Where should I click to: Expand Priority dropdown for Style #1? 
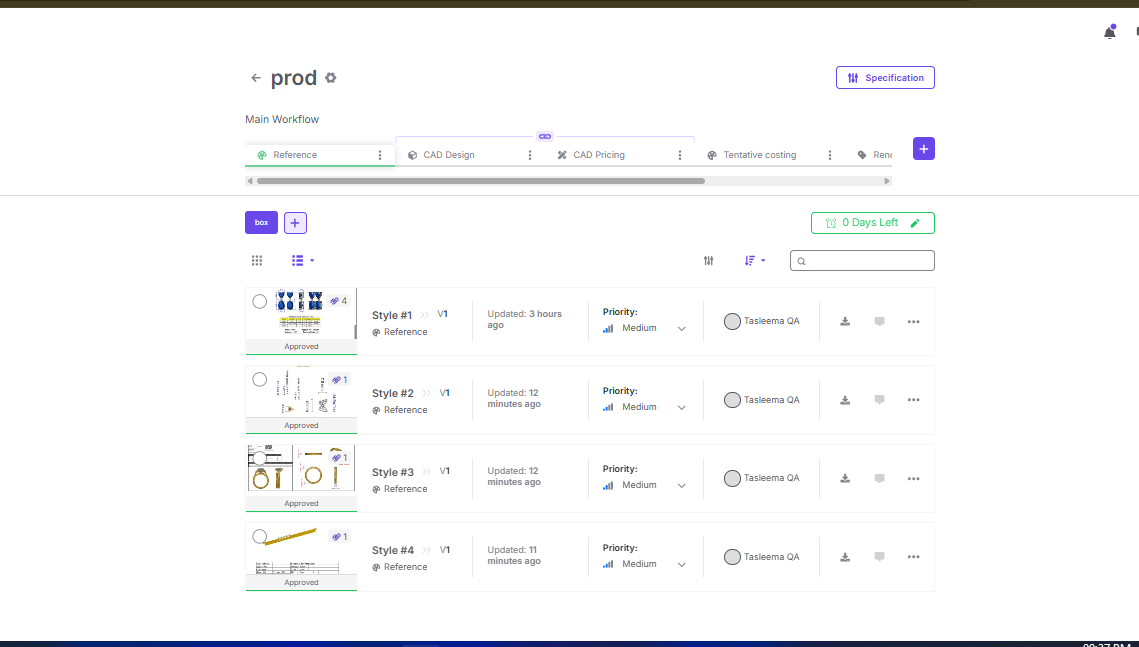[682, 328]
